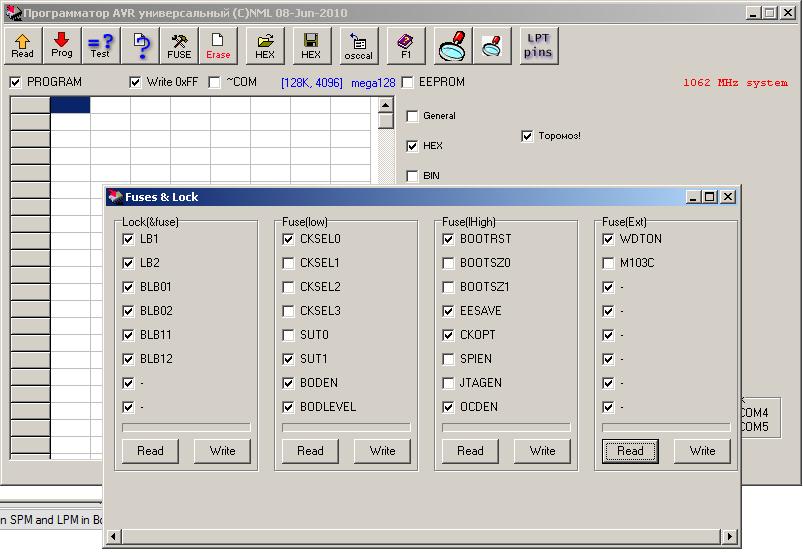Save HEX file with floppy disk icon
Image resolution: width=803 pixels, height=553 pixels.
pos(311,45)
